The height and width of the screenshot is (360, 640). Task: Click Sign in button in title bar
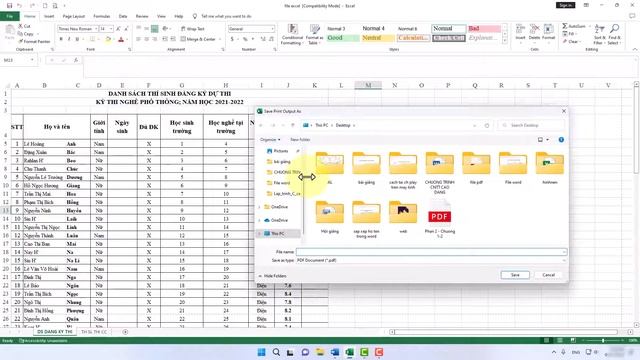(566, 5)
